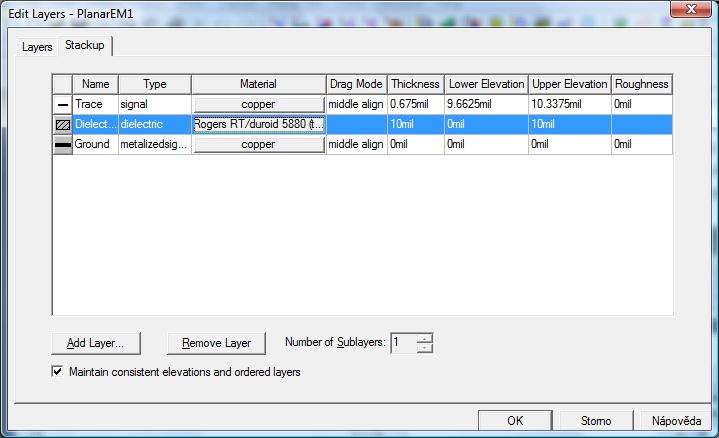
Task: Click the Thickness column header
Action: point(415,84)
